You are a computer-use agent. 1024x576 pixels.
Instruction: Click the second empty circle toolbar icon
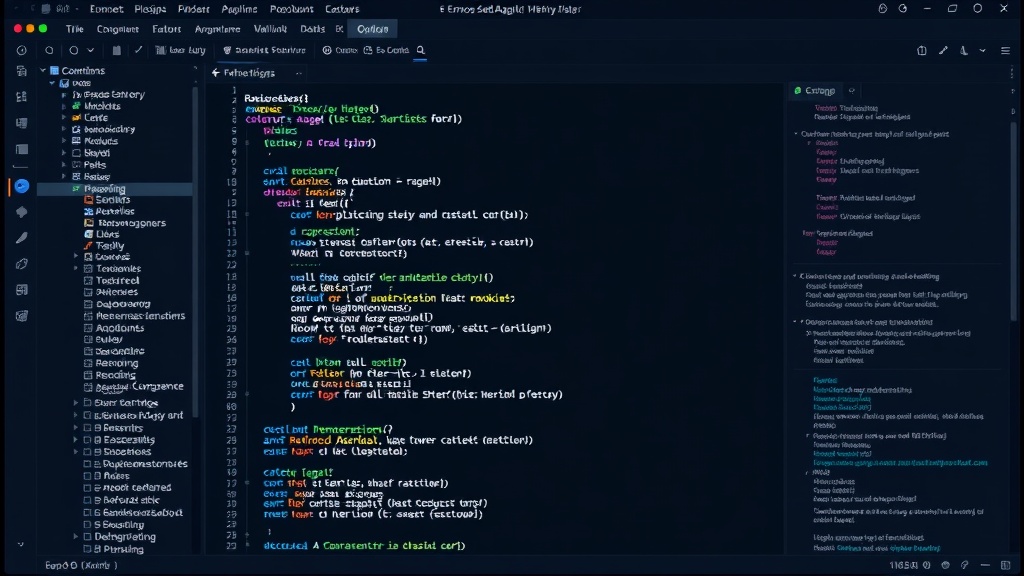(x=74, y=50)
